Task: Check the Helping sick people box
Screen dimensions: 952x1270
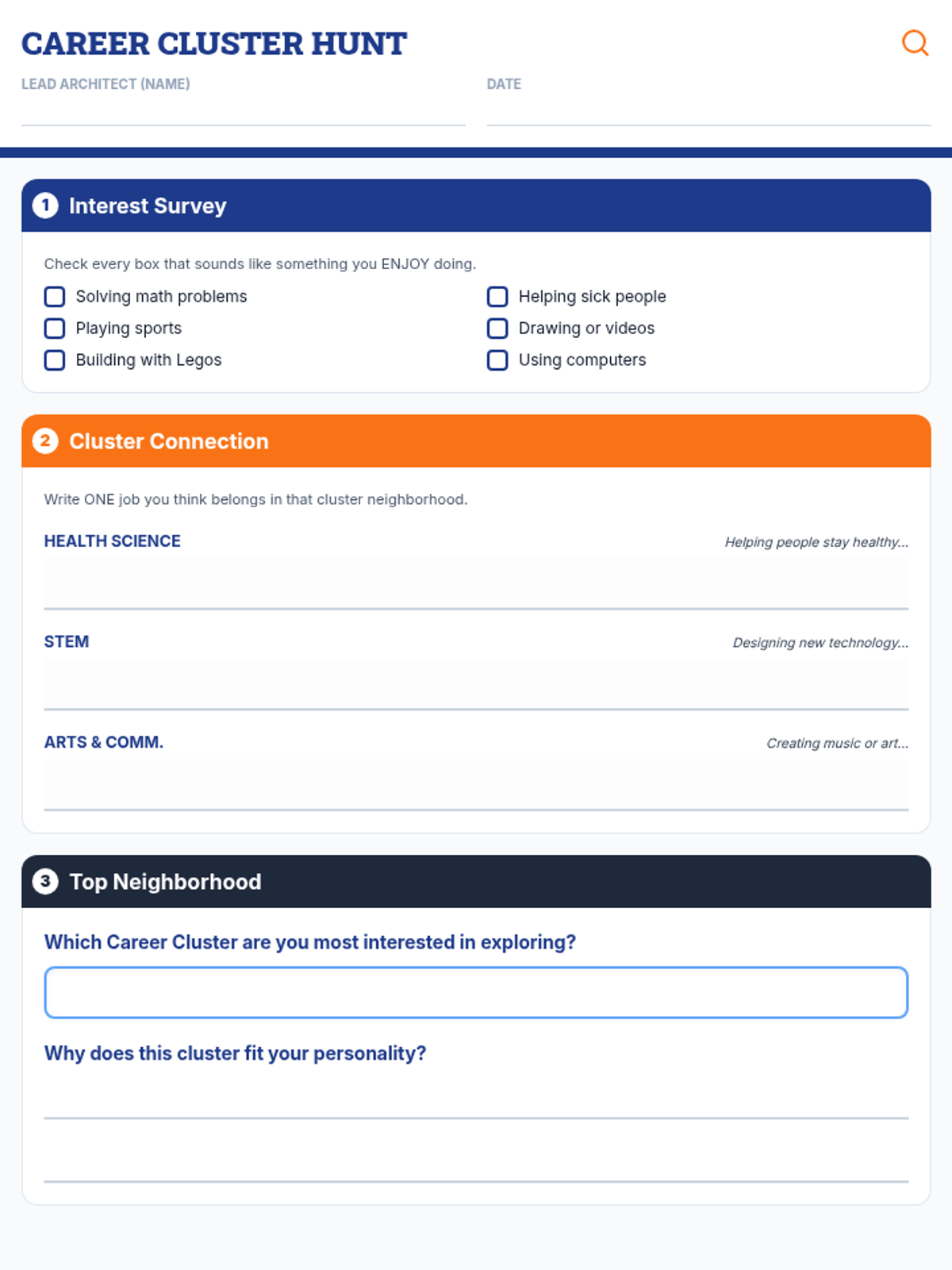Action: (x=497, y=297)
